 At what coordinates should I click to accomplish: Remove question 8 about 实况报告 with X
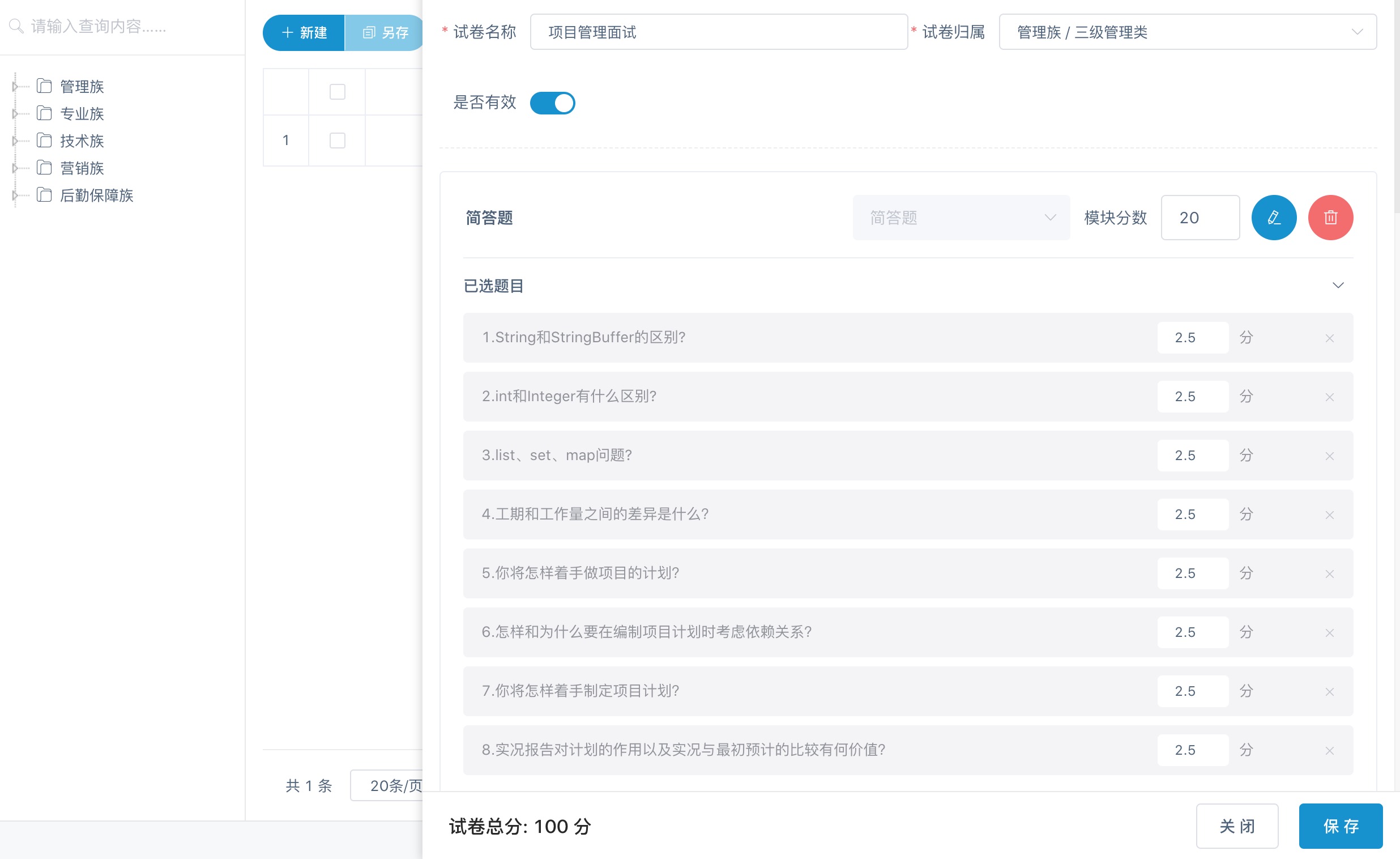[1329, 750]
